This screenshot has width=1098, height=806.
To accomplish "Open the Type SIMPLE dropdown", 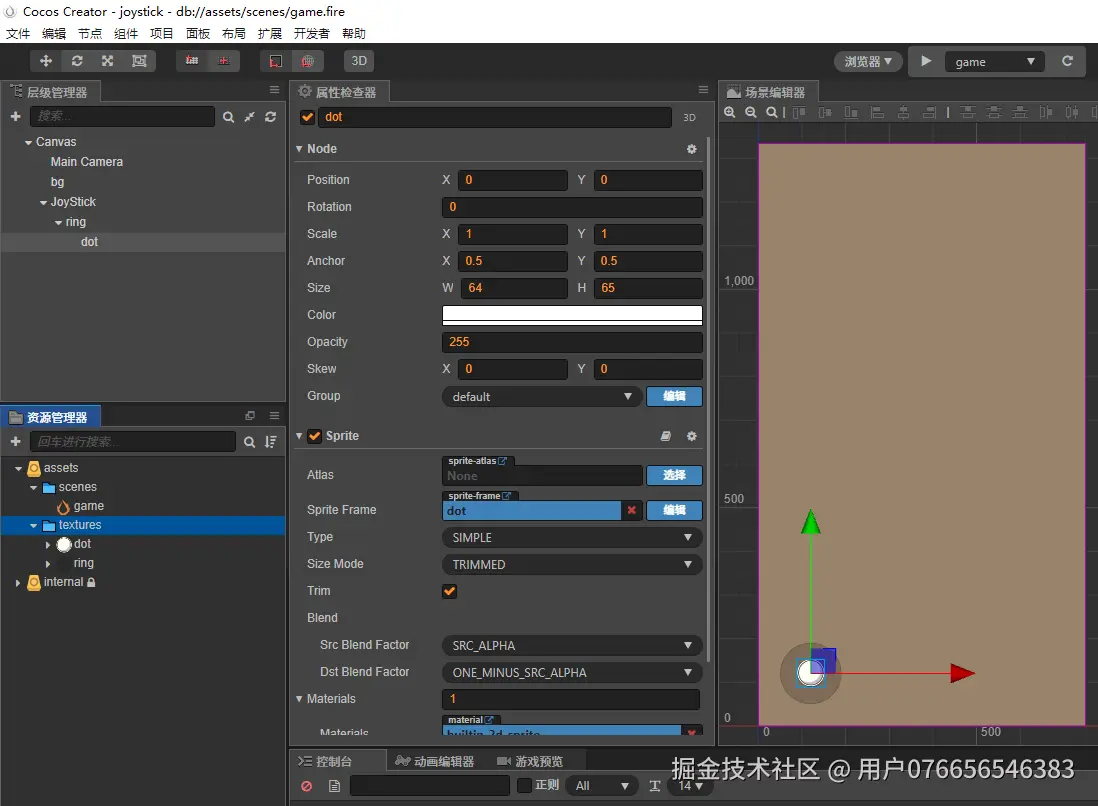I will [572, 537].
